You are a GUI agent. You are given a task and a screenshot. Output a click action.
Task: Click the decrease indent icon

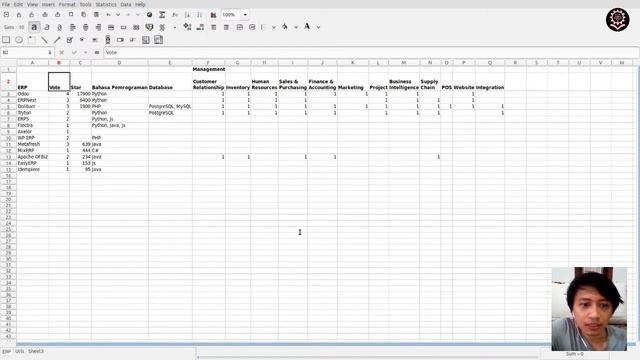click(x=213, y=27)
